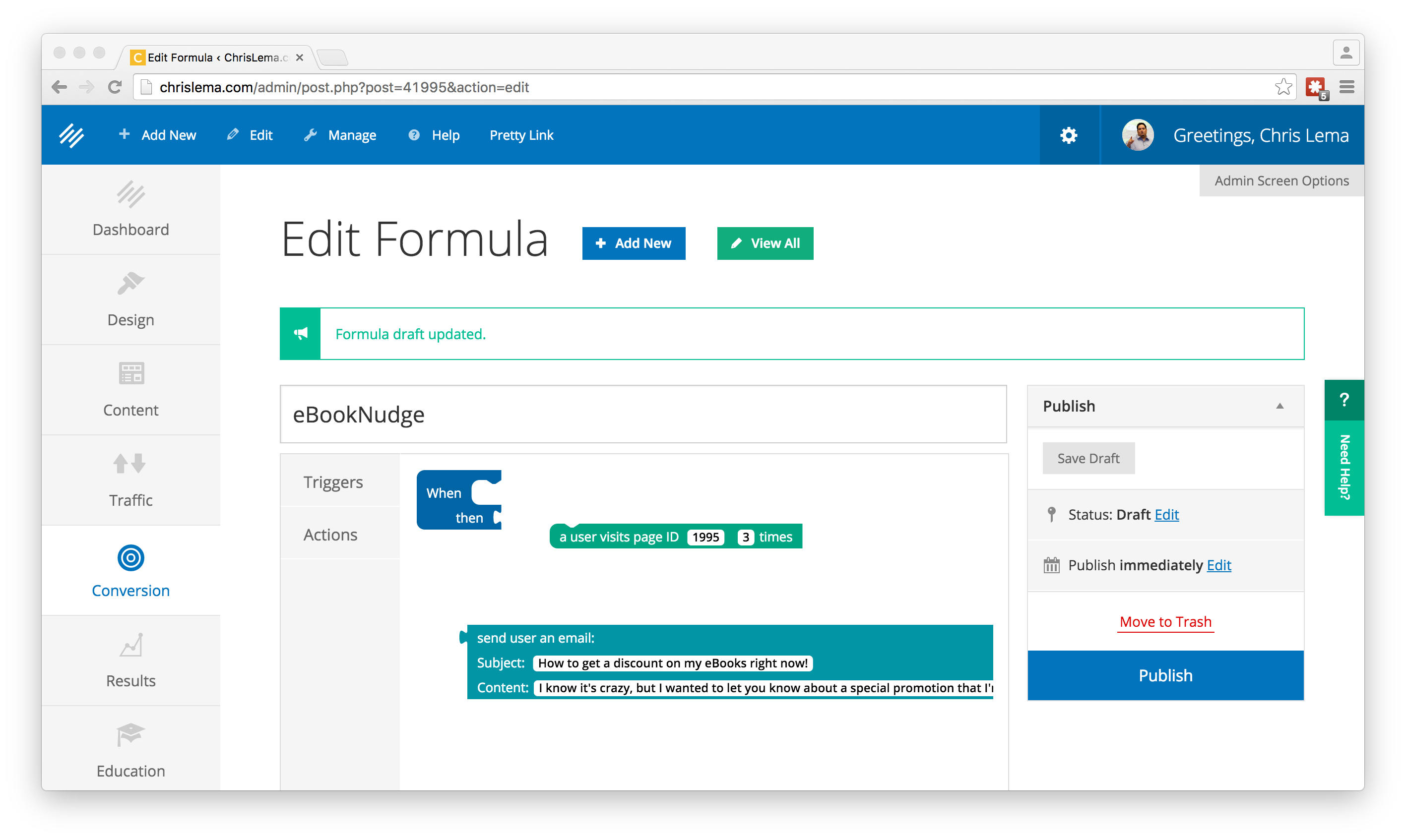Click the settings gear icon in header
This screenshot has width=1406, height=840.
[1069, 135]
